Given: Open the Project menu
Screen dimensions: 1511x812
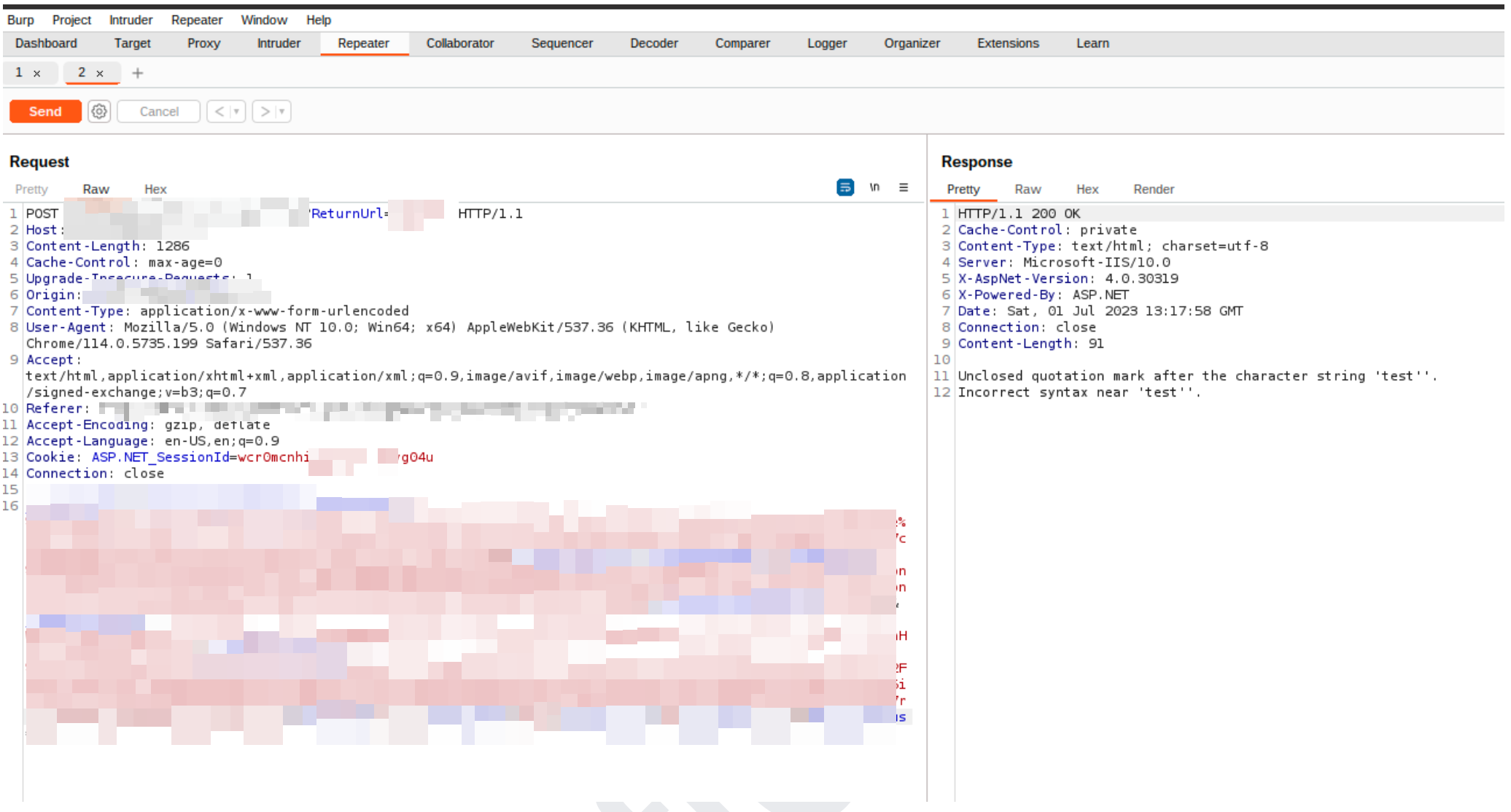Looking at the screenshot, I should point(71,20).
